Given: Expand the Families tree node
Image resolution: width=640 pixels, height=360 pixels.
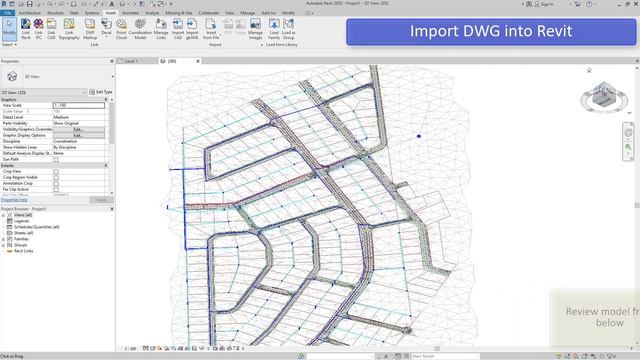Looking at the screenshot, I should click(3, 239).
